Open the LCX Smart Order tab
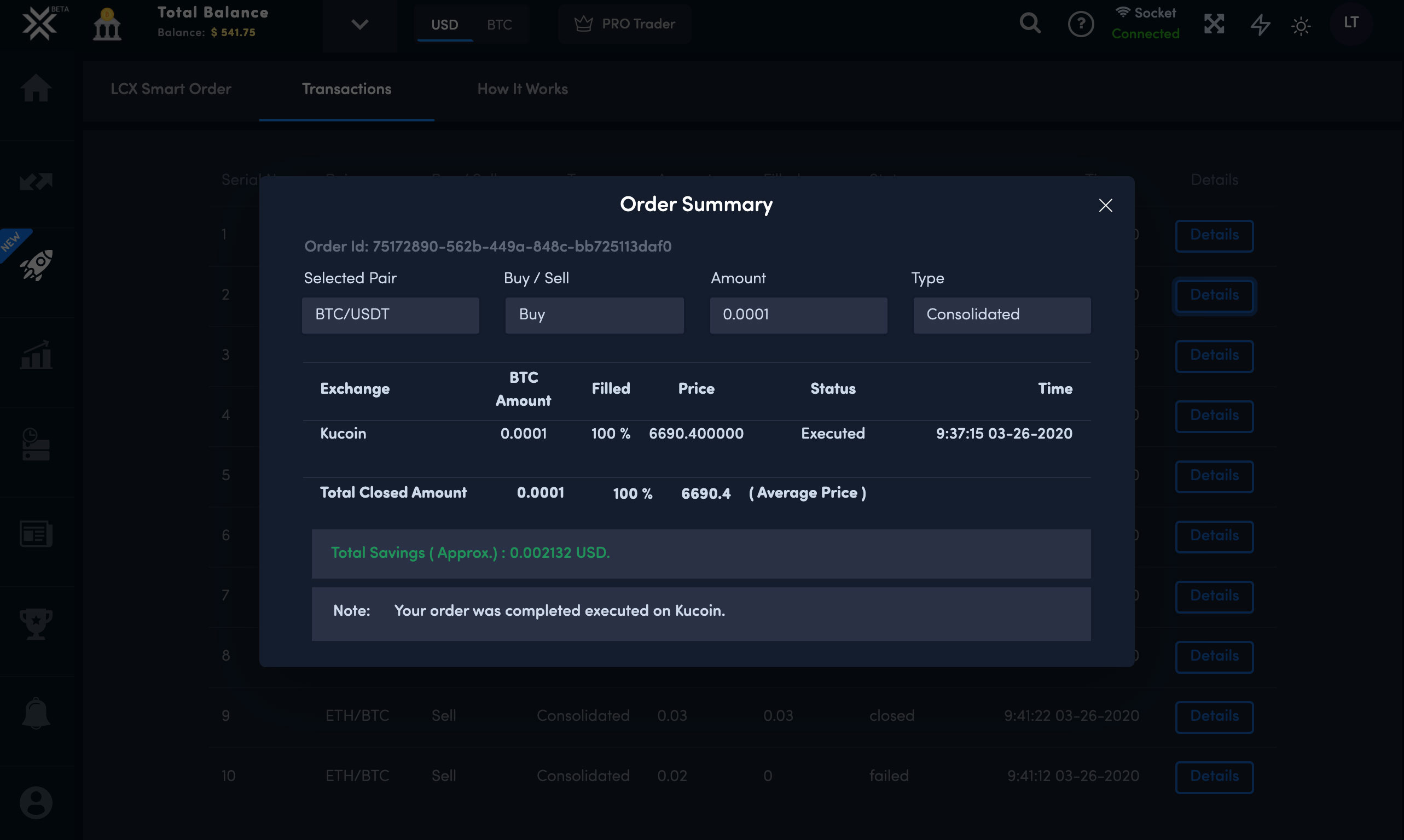 point(171,89)
